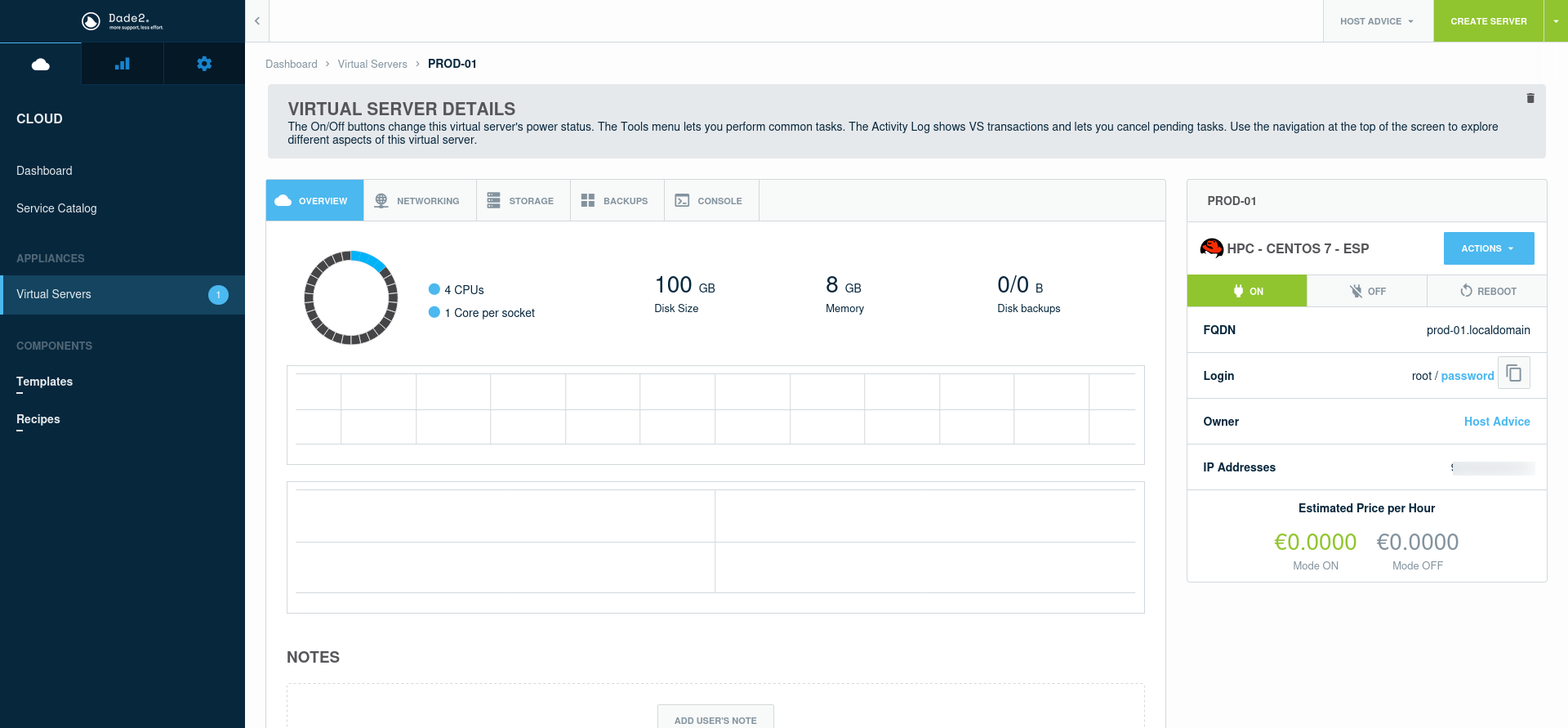Switch to the OVERVIEW tab
Image resolution: width=1568 pixels, height=728 pixels.
pyautogui.click(x=315, y=200)
